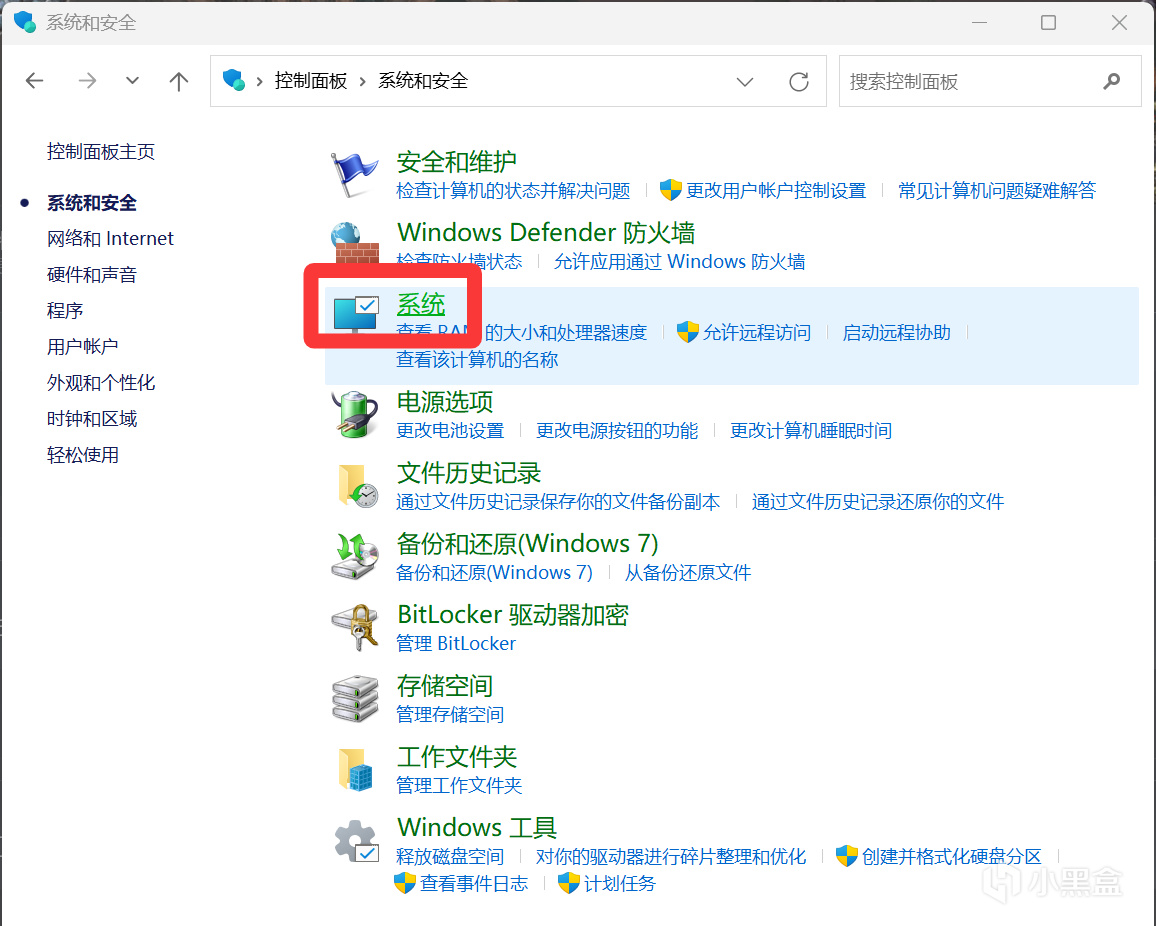Open the 安全和维护 flag icon
This screenshot has height=926, width=1156.
354,174
